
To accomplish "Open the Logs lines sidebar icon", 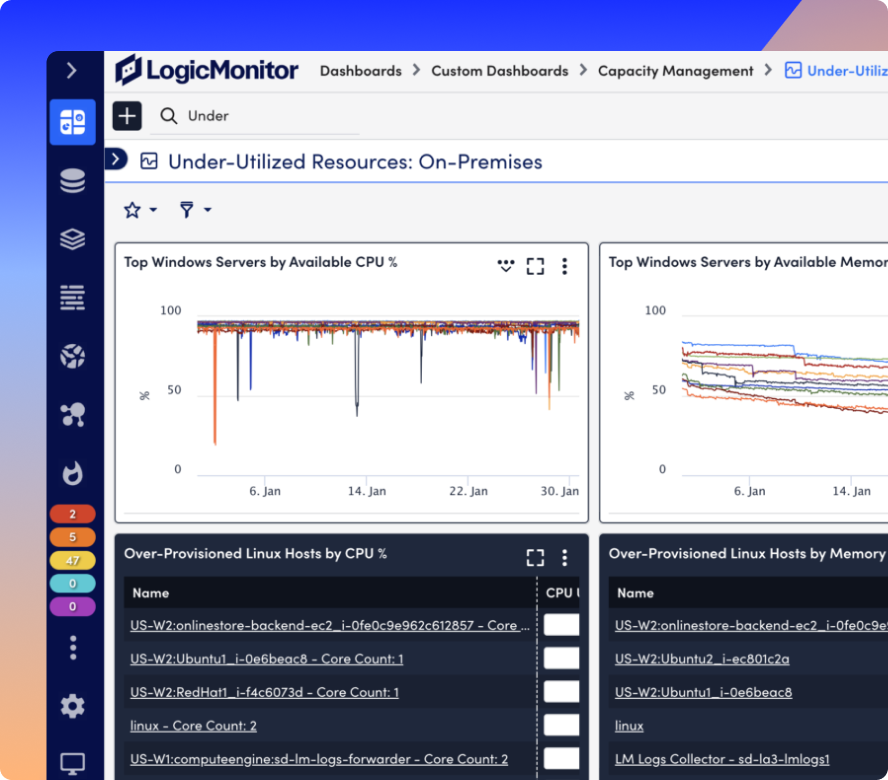I will pyautogui.click(x=72, y=297).
